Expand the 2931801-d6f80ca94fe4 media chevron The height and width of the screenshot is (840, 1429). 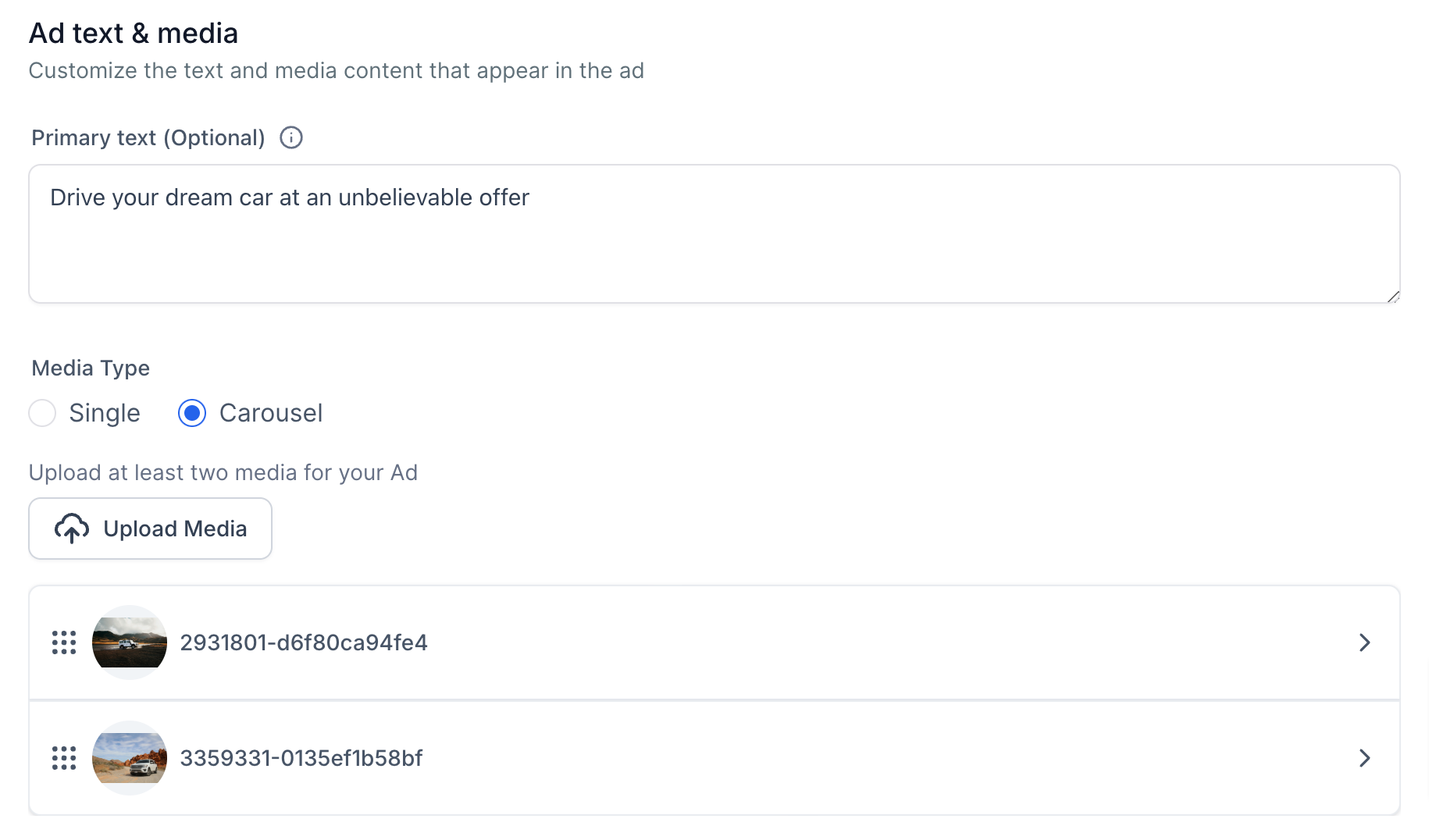point(1364,642)
